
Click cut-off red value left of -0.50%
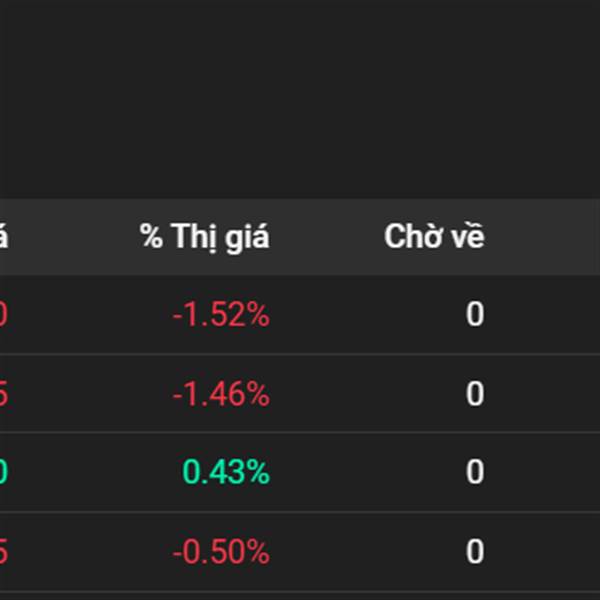tap(3, 551)
